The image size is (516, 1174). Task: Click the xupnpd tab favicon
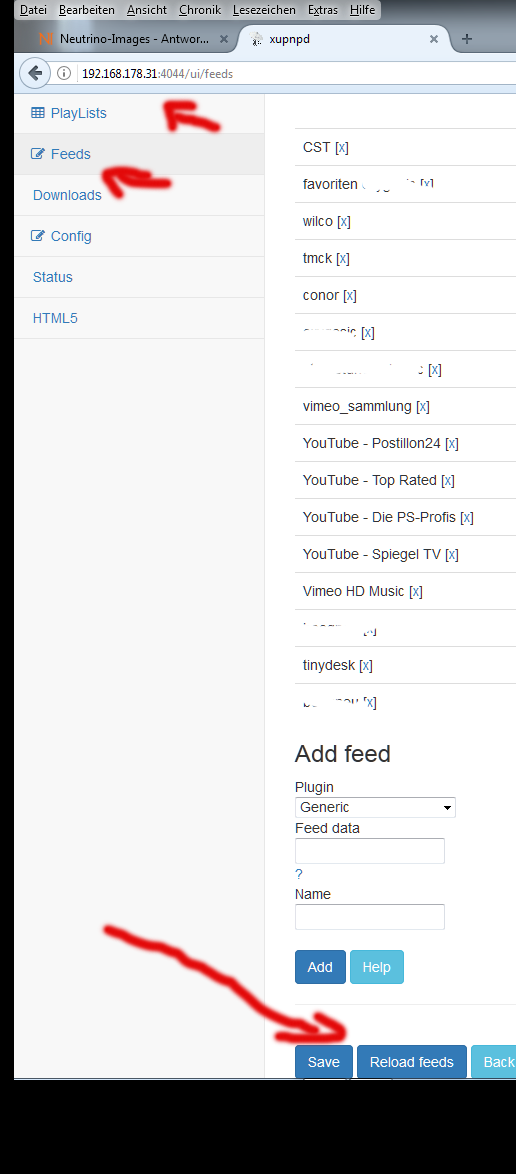click(x=257, y=39)
